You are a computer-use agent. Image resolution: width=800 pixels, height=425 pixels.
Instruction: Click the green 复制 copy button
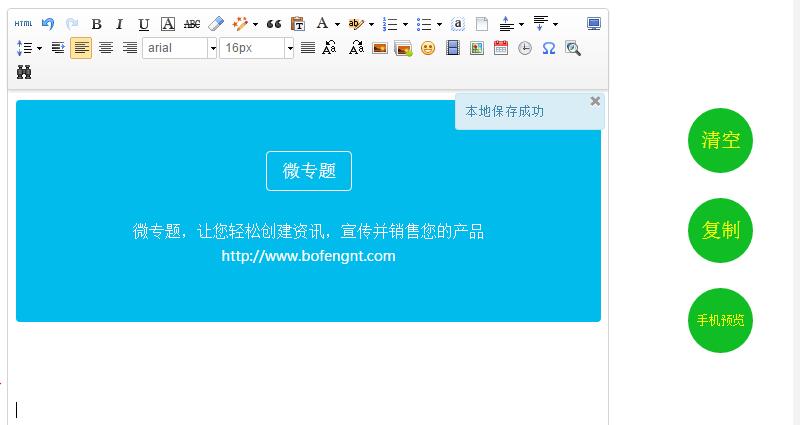click(720, 230)
